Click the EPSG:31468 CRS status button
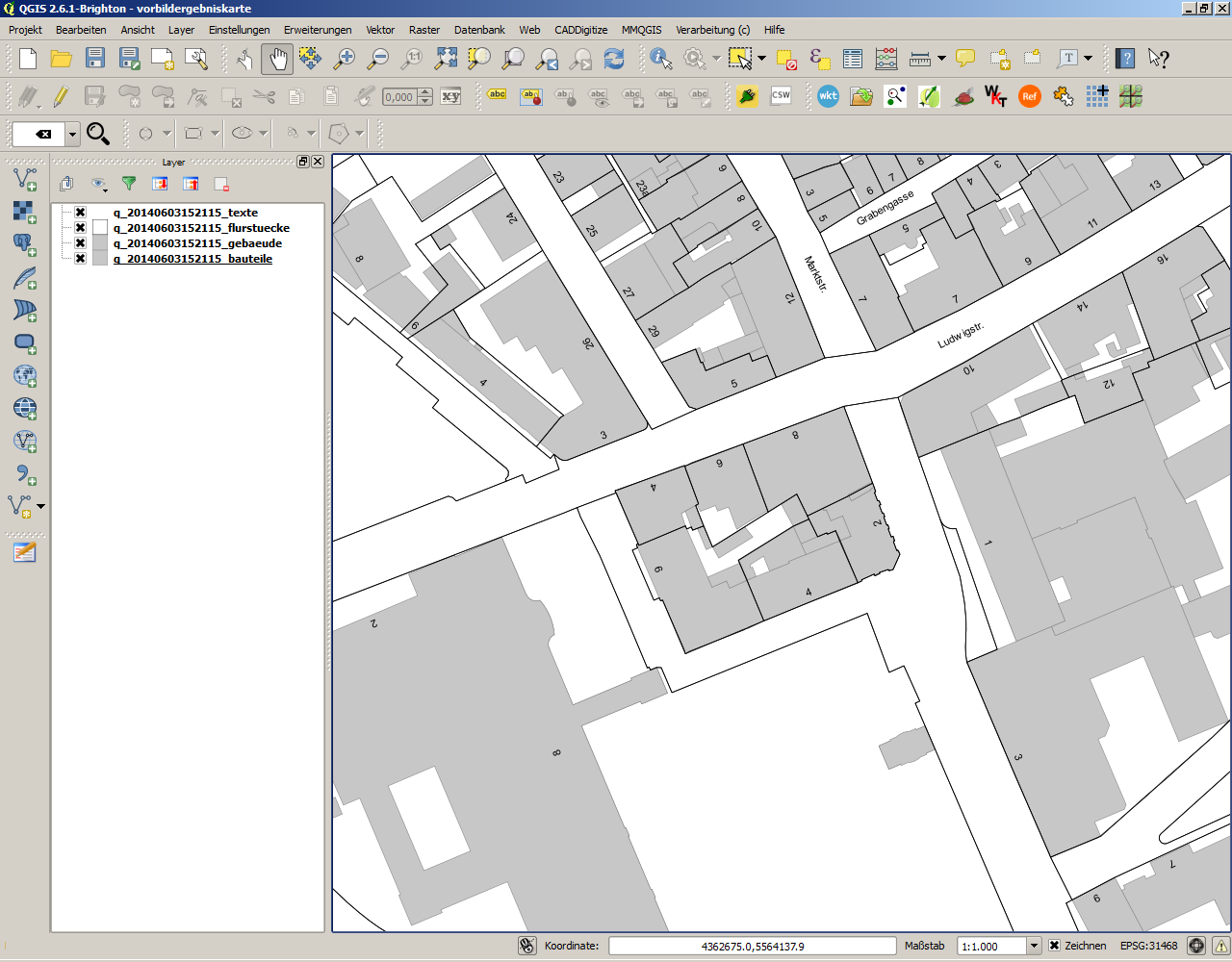The height and width of the screenshot is (962, 1232). [1148, 946]
